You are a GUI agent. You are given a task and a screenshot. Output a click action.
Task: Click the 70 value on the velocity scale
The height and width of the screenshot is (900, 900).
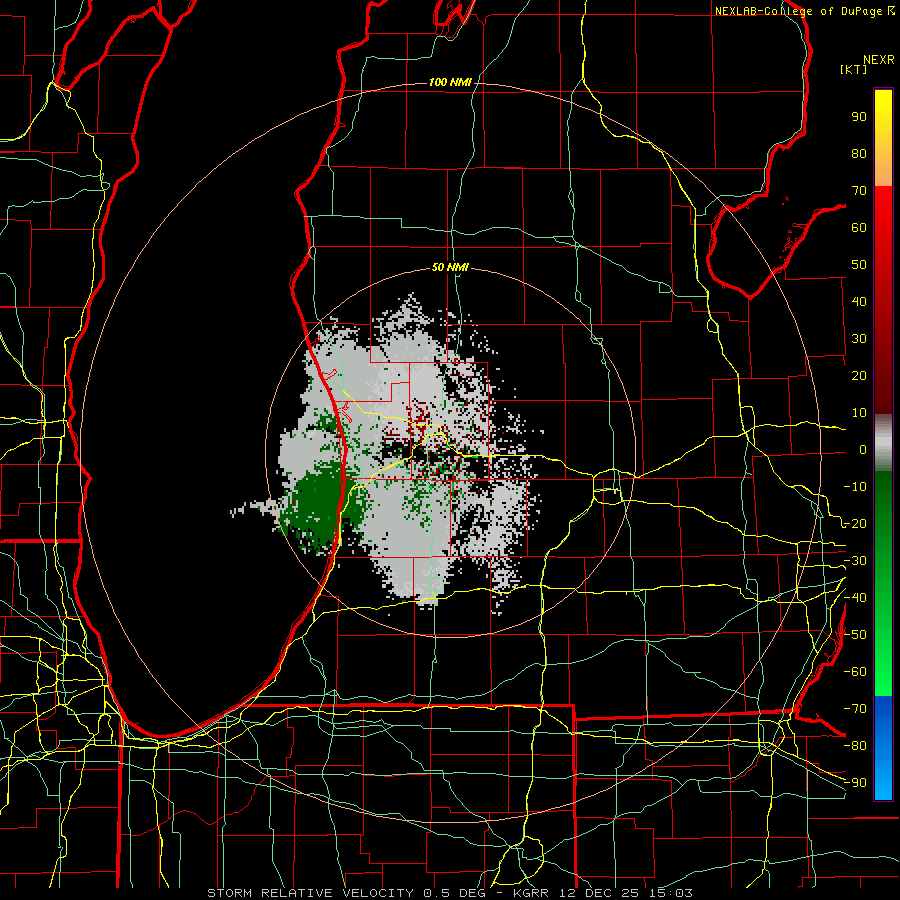pyautogui.click(x=859, y=191)
